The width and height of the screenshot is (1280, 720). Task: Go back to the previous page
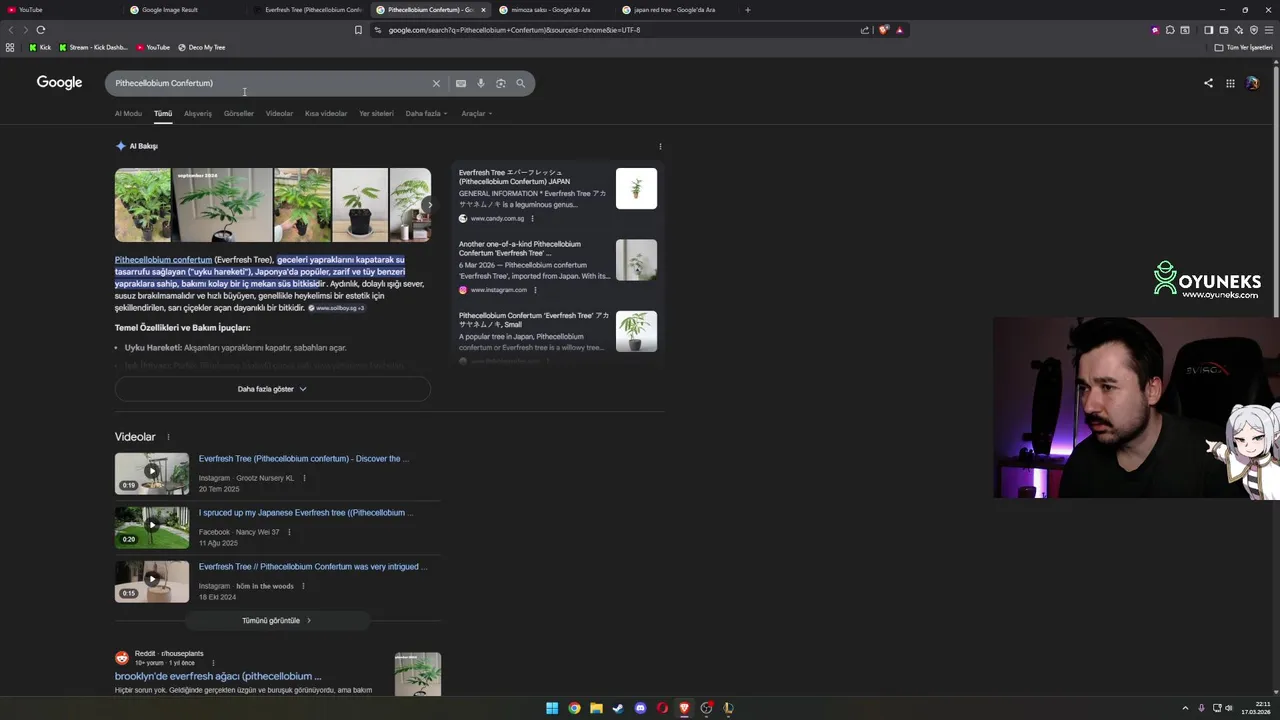click(11, 30)
